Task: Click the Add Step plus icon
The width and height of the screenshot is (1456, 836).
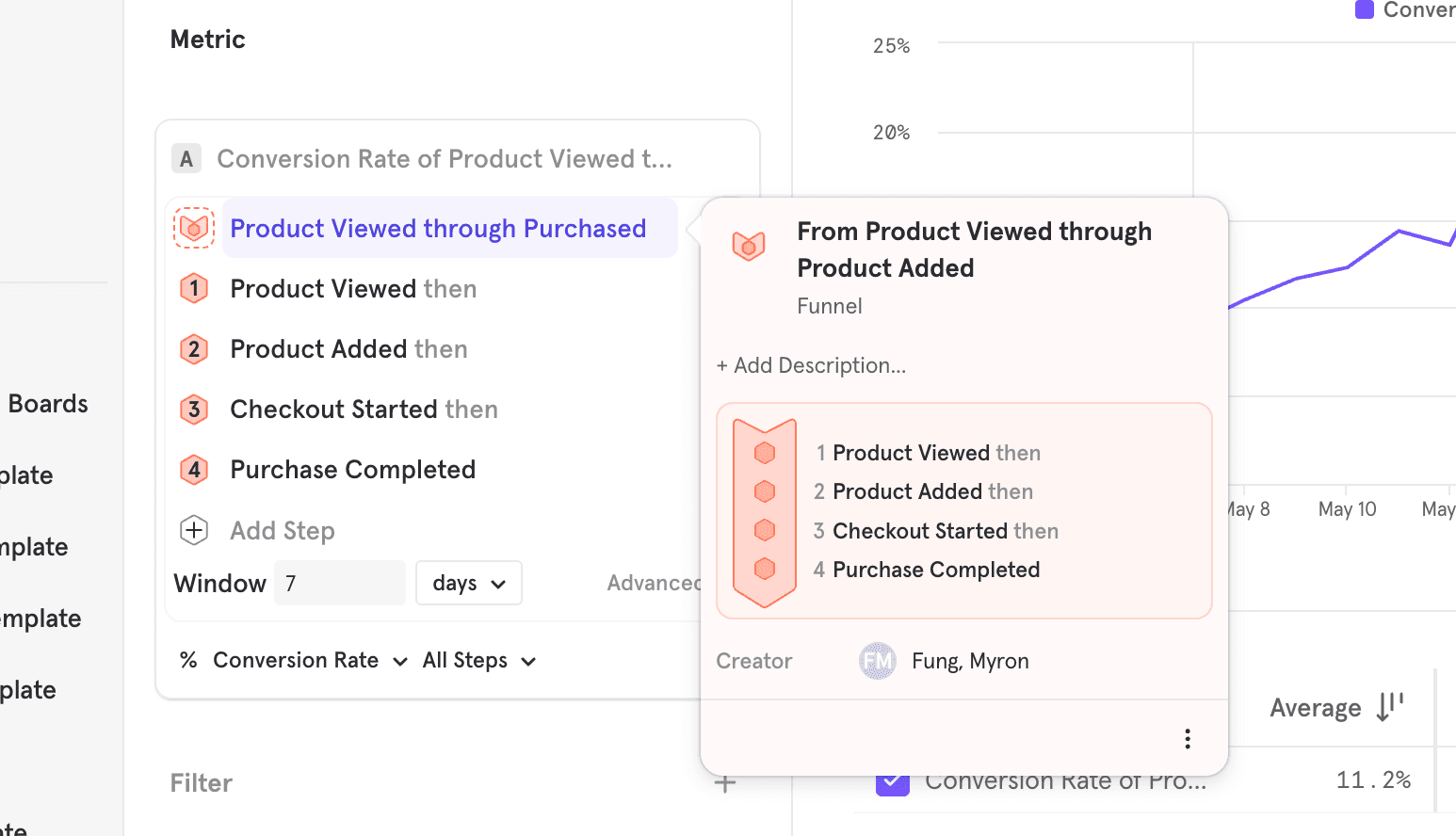Action: (x=194, y=530)
